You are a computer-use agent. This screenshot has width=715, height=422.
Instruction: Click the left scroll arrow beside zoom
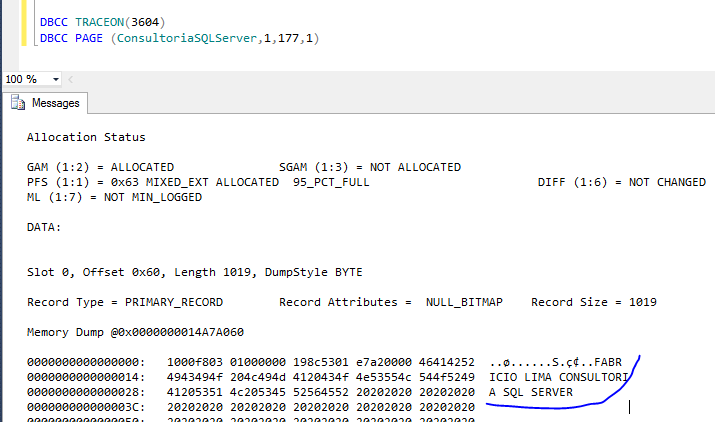point(71,79)
